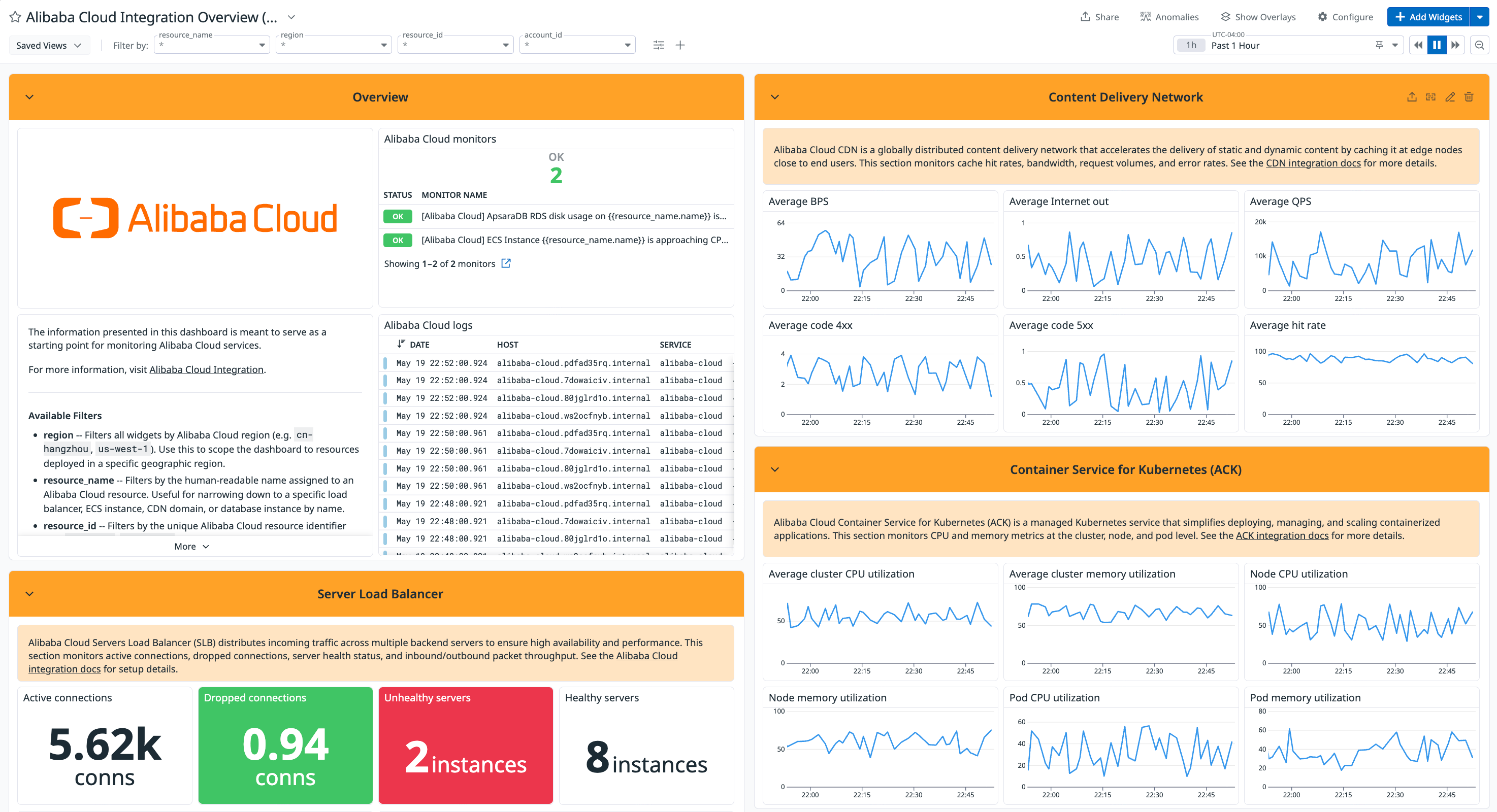
Task: Click the OK status badge for ECS Instance monitor
Action: pyautogui.click(x=398, y=240)
